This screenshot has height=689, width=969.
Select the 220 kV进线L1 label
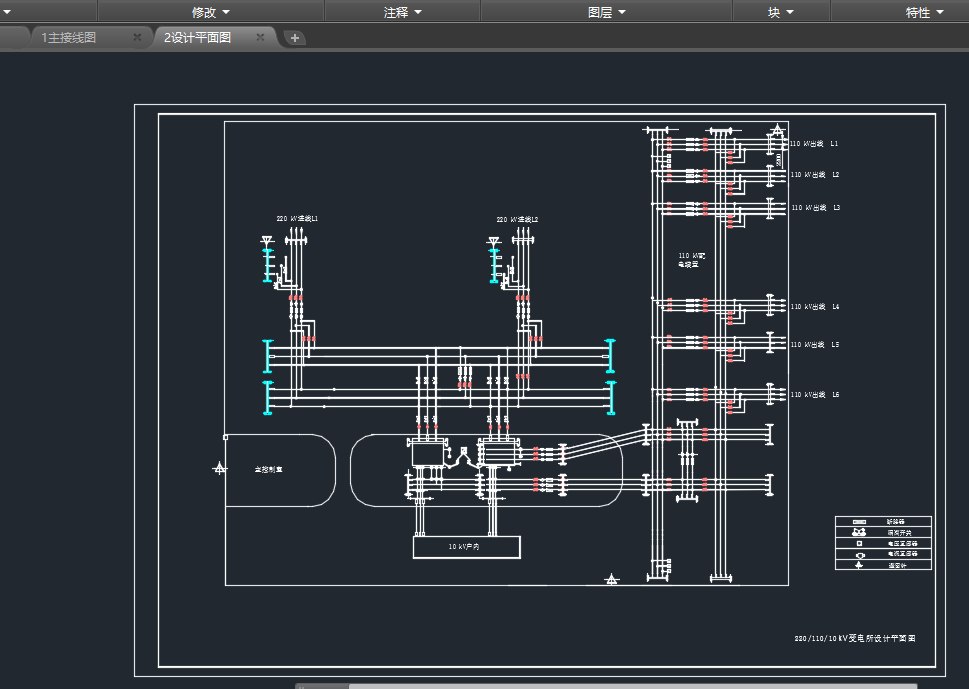(297, 218)
